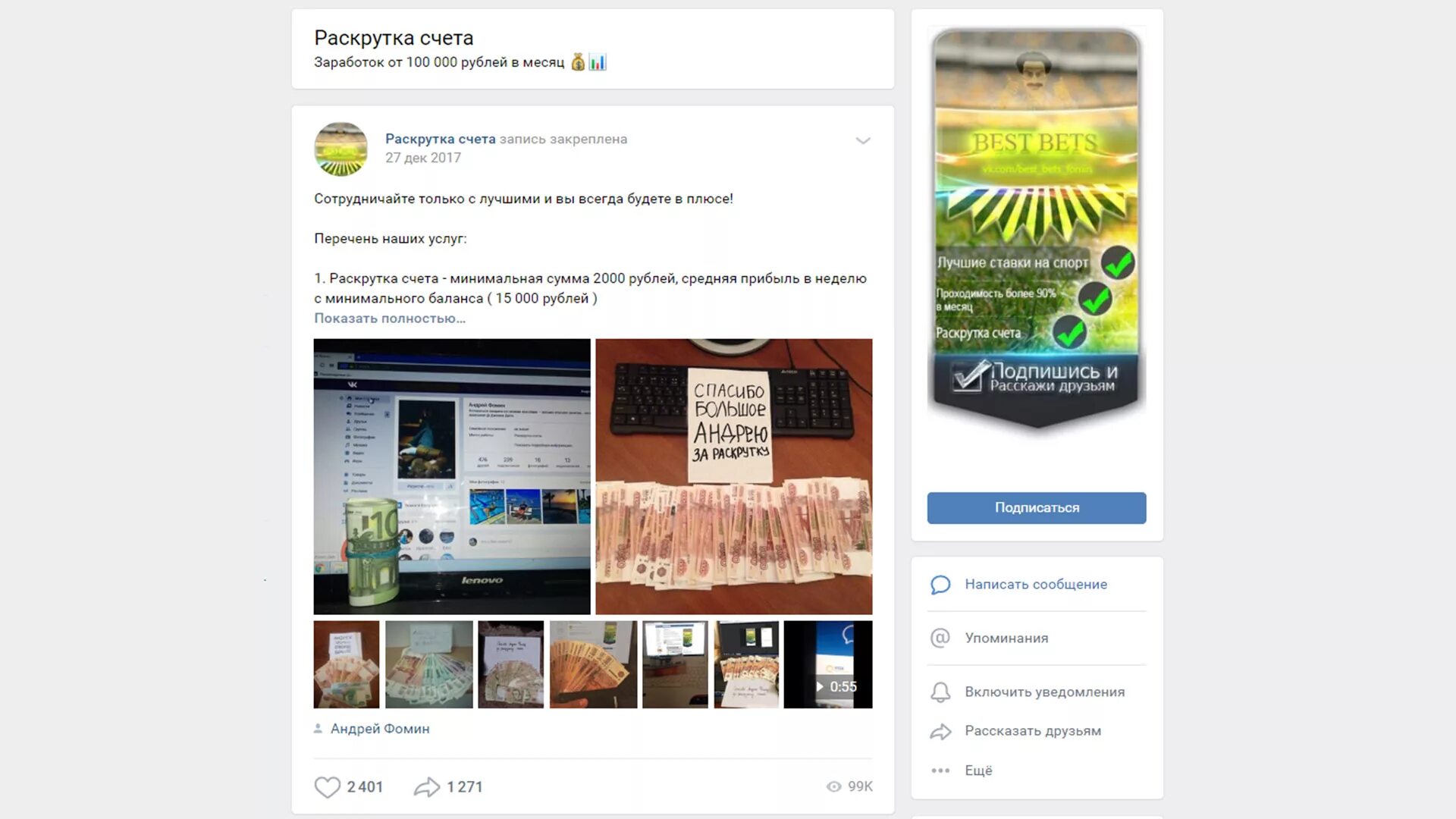Share the post using the arrow icon

coord(427,787)
